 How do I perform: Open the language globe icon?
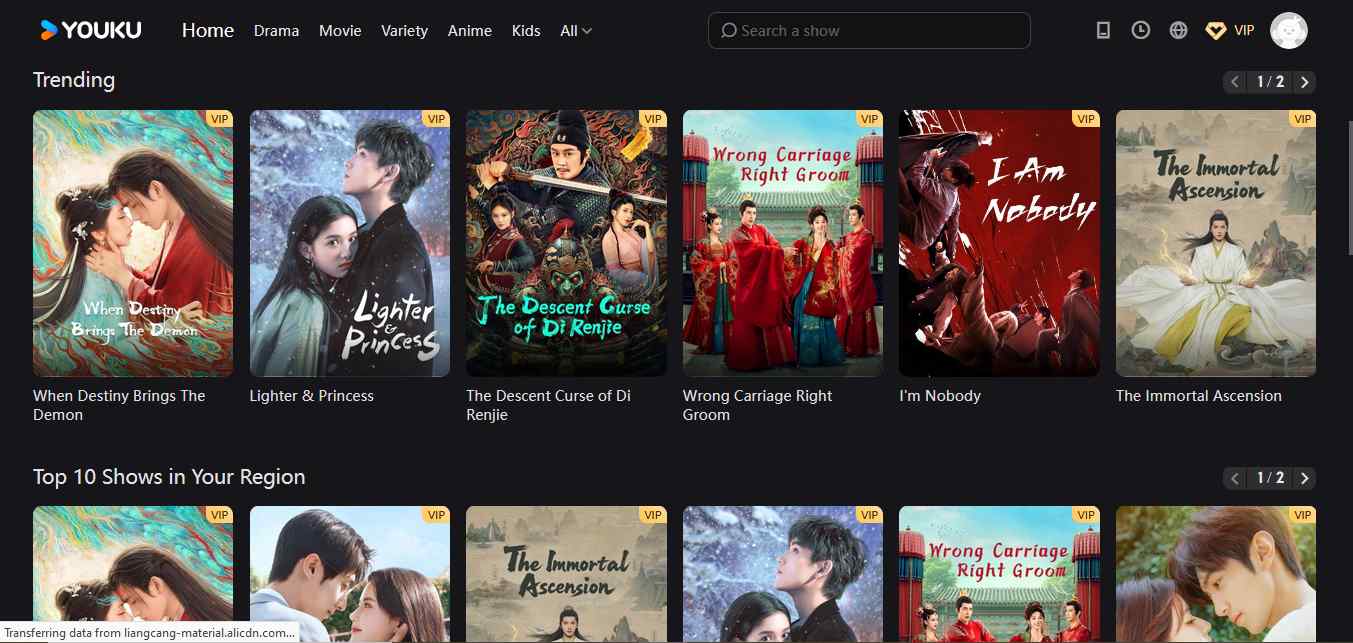[1179, 30]
